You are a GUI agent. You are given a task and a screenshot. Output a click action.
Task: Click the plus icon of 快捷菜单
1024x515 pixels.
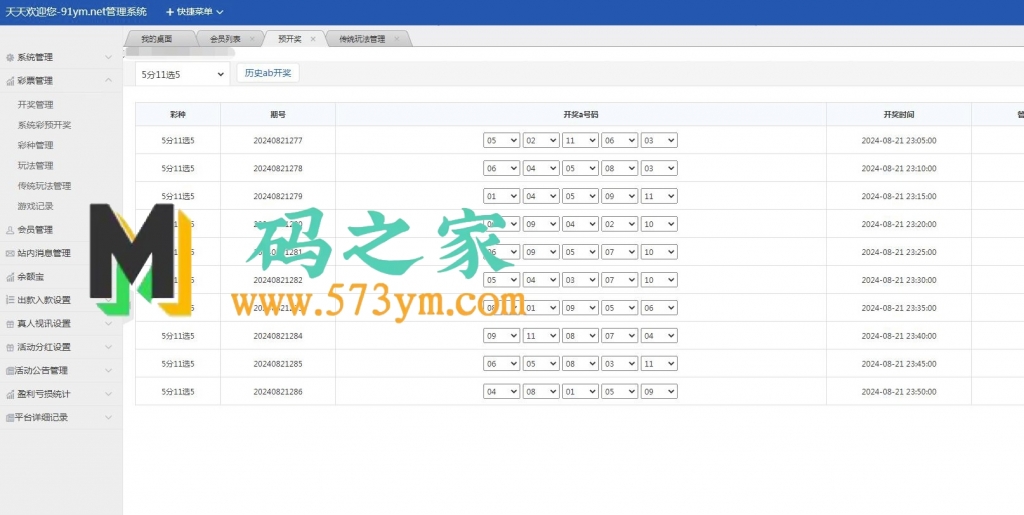[x=170, y=12]
